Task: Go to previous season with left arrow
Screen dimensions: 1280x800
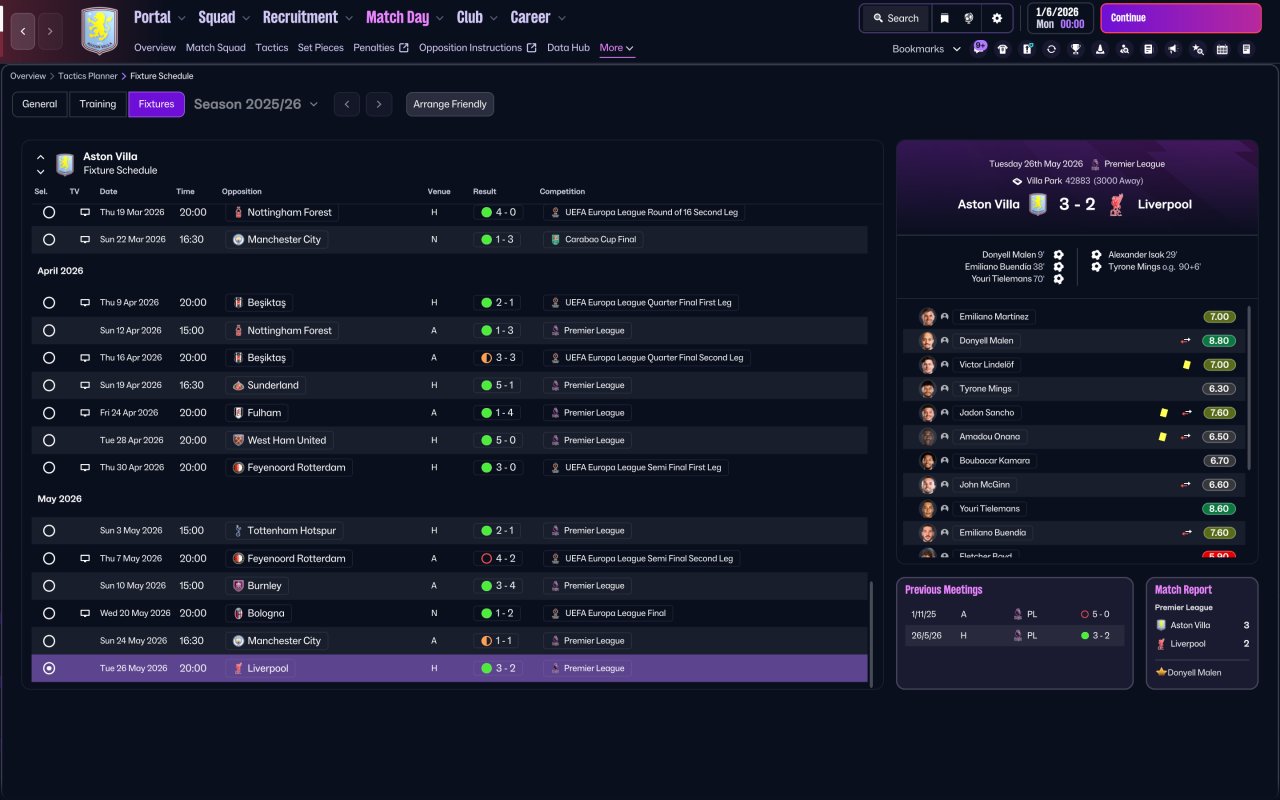Action: (347, 104)
